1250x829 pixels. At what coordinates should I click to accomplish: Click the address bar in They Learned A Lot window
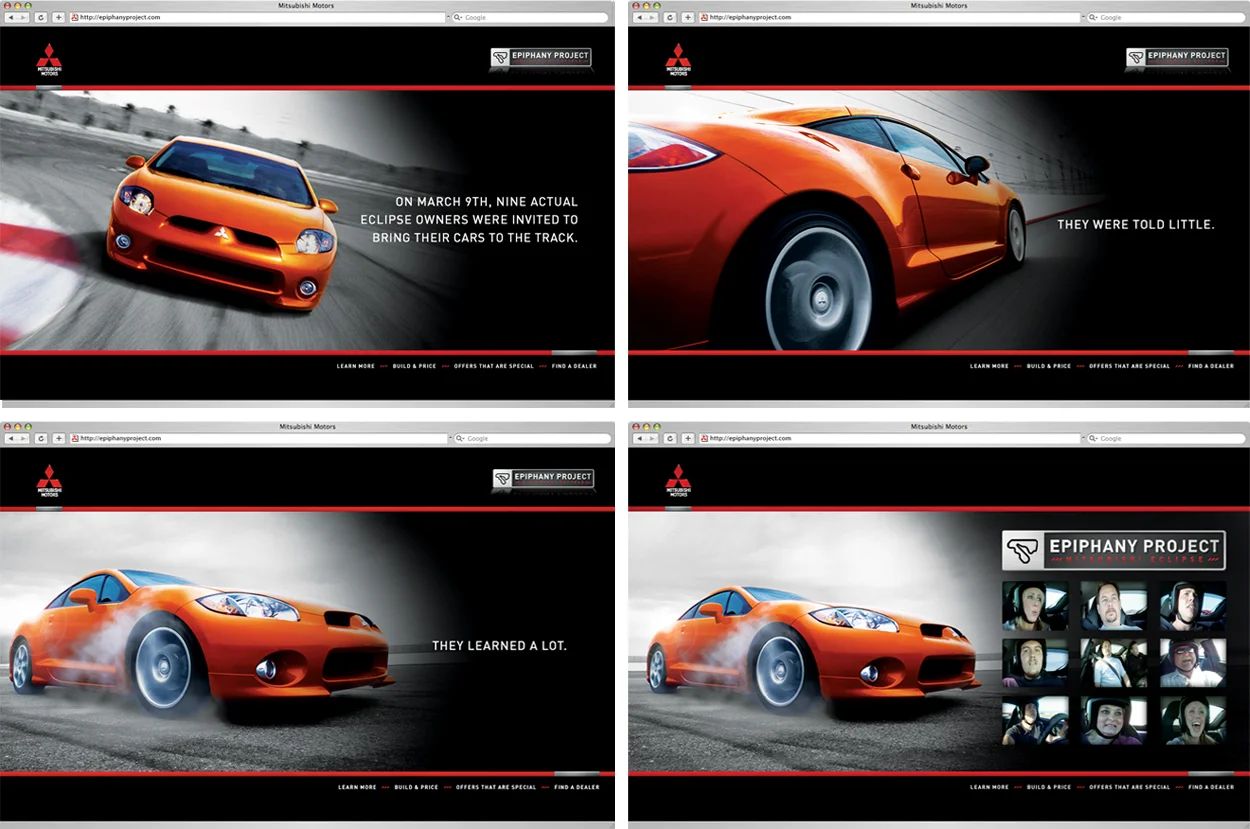coord(259,439)
